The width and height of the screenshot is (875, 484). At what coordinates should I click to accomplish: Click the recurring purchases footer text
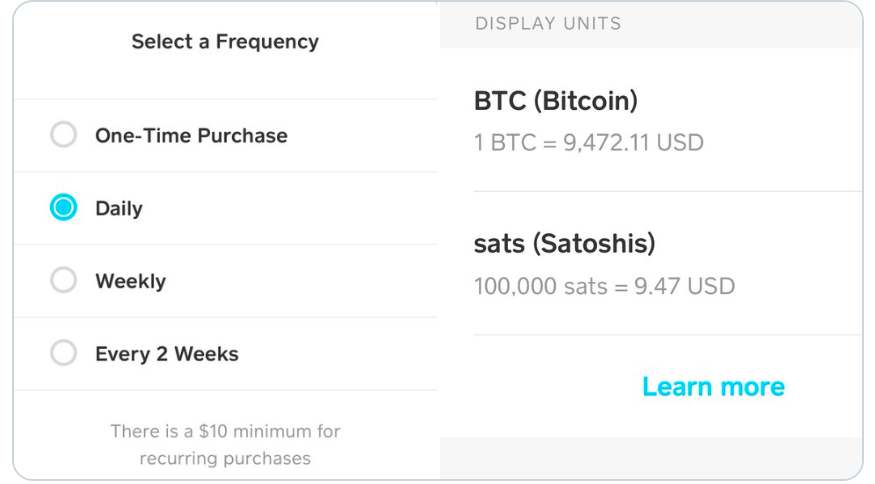click(x=225, y=459)
